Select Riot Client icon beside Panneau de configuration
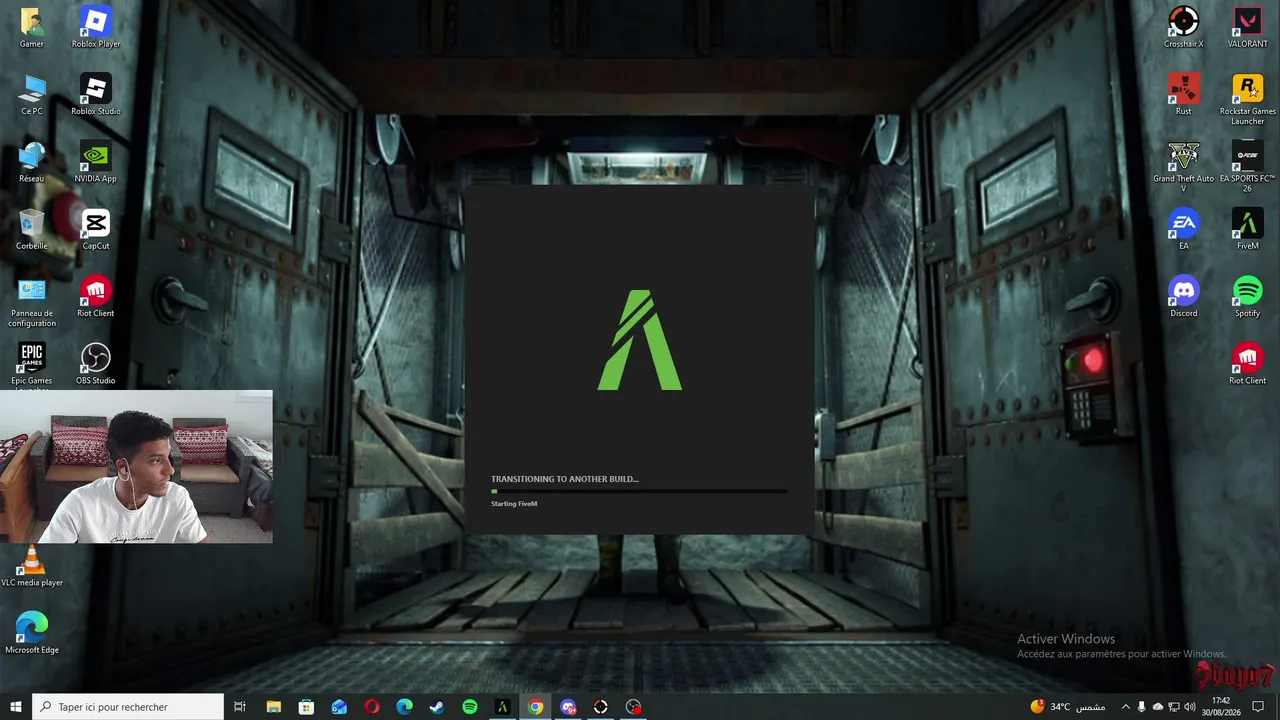1280x720 pixels. (96, 296)
